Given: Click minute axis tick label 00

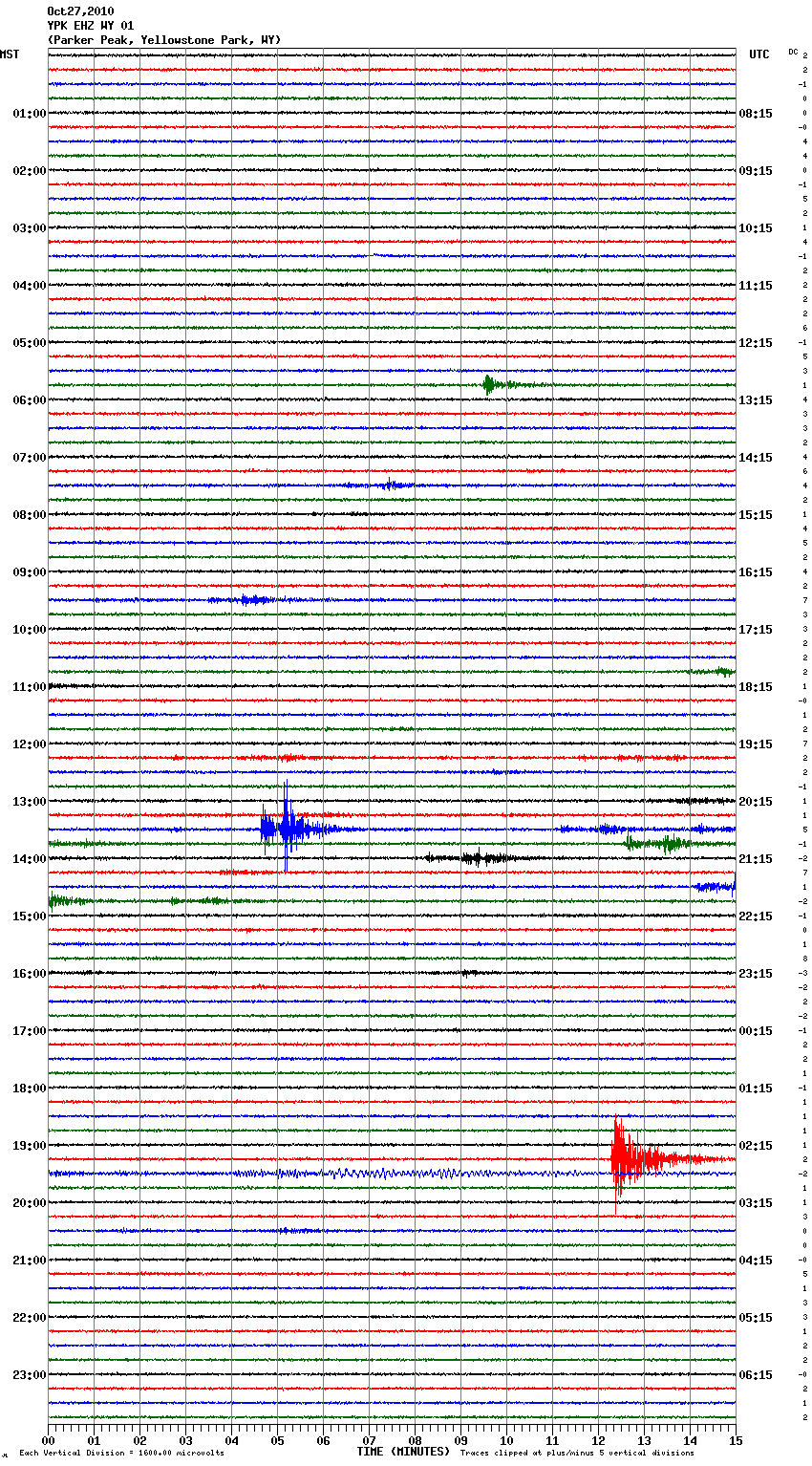Looking at the screenshot, I should [49, 1440].
